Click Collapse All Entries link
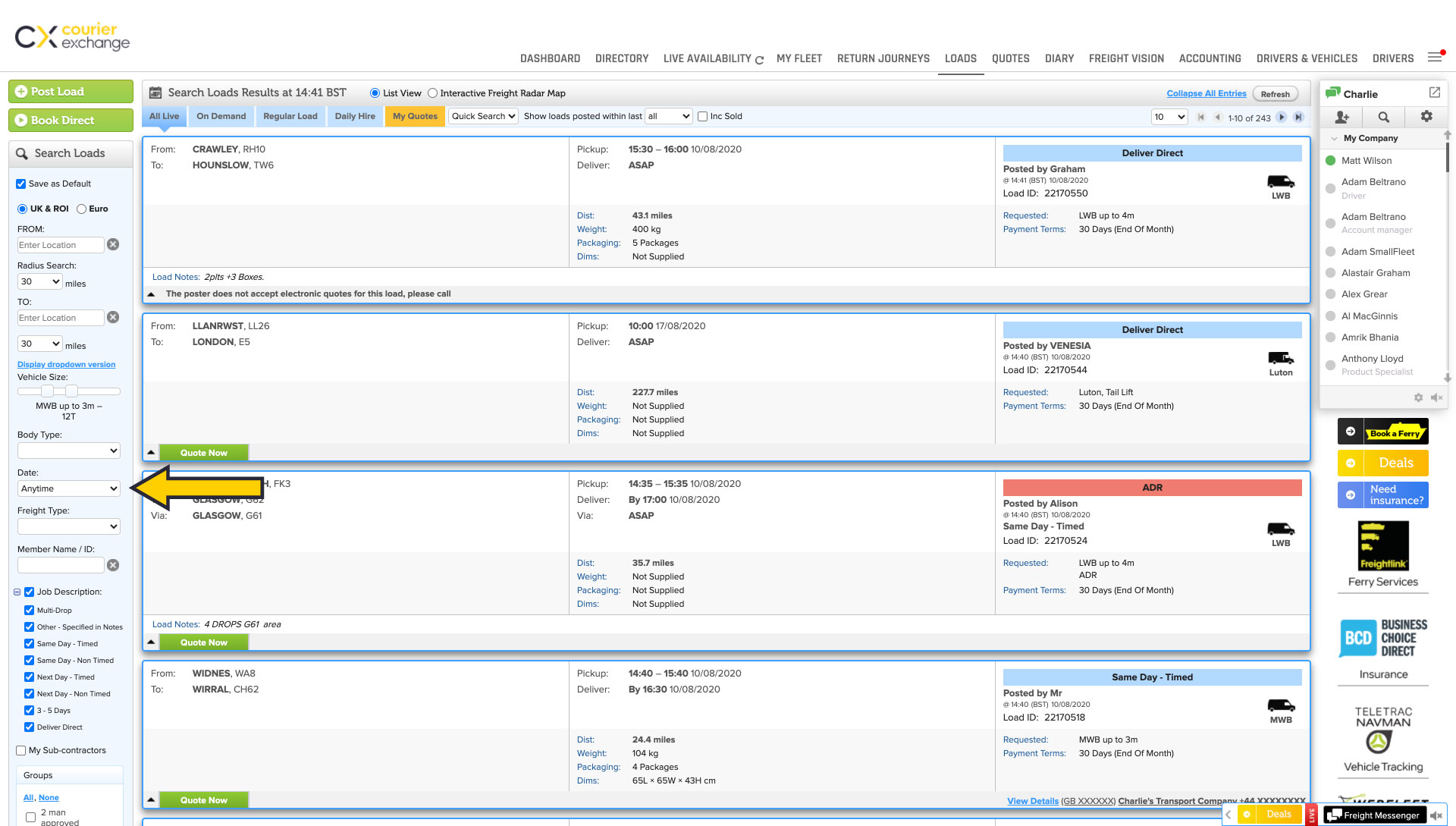This screenshot has height=826, width=1456. pyautogui.click(x=1206, y=93)
